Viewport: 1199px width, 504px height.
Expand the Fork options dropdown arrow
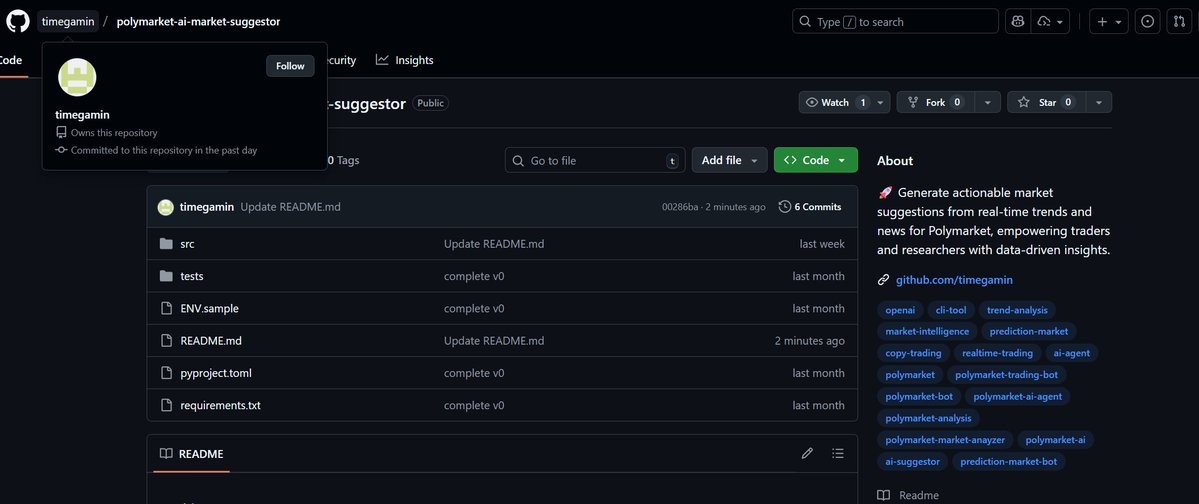988,102
